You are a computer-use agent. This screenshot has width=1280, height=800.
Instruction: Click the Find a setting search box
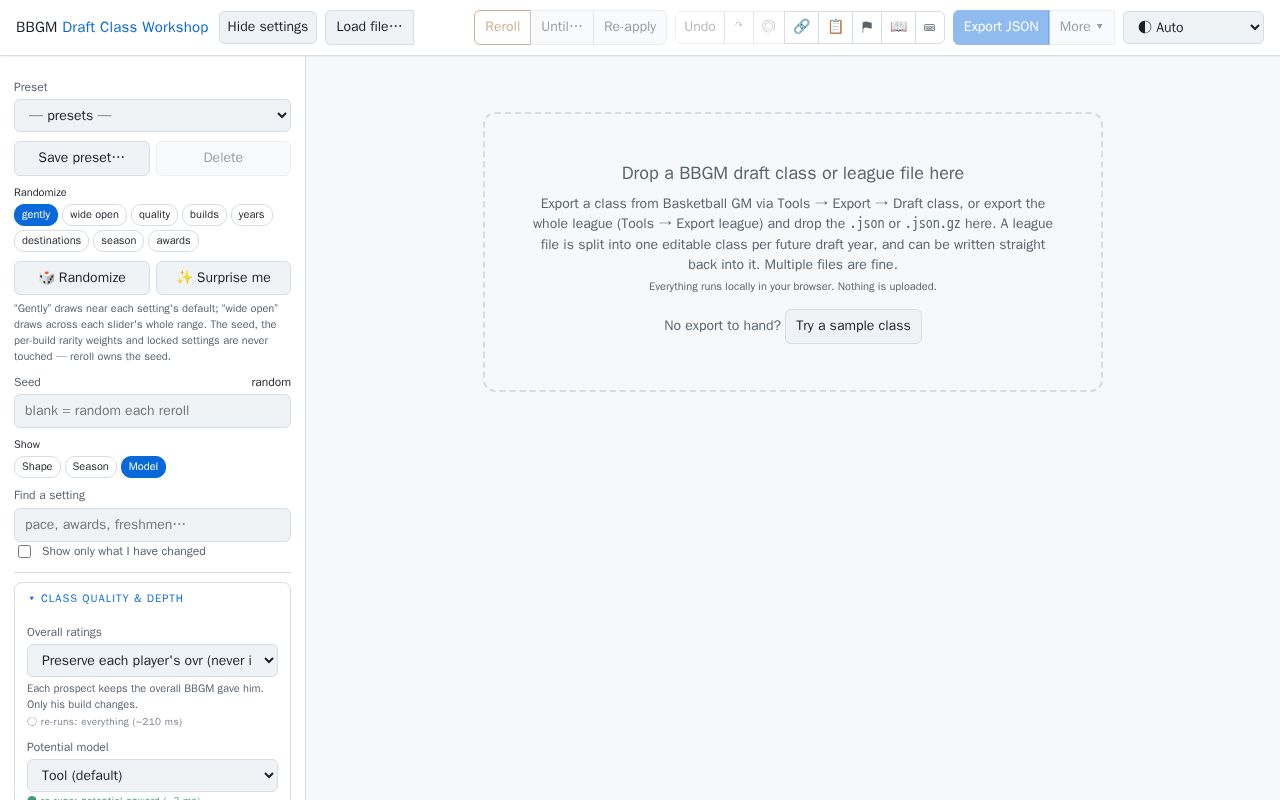coord(152,525)
